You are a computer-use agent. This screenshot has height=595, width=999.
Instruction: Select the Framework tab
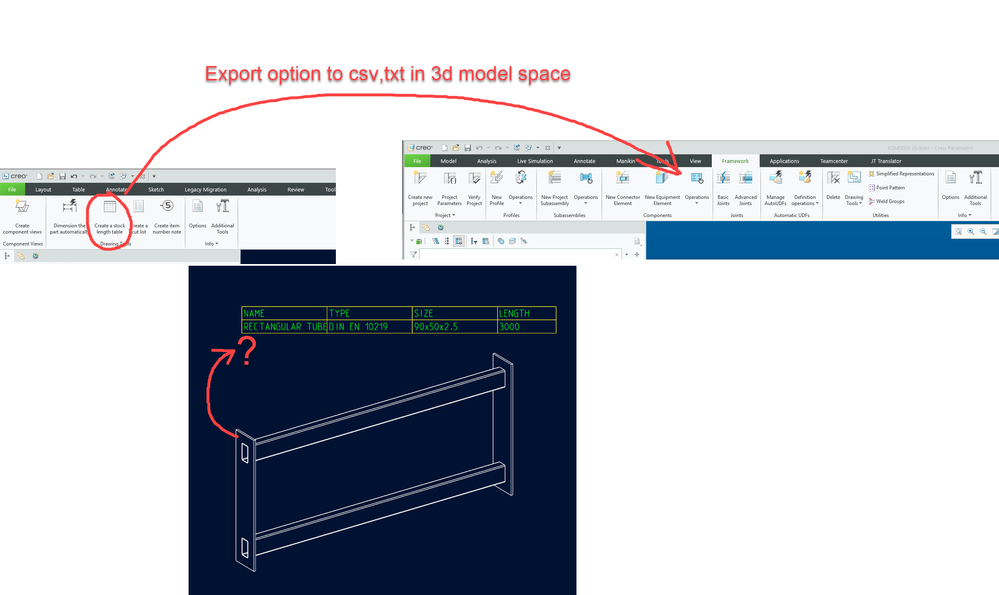[x=735, y=161]
